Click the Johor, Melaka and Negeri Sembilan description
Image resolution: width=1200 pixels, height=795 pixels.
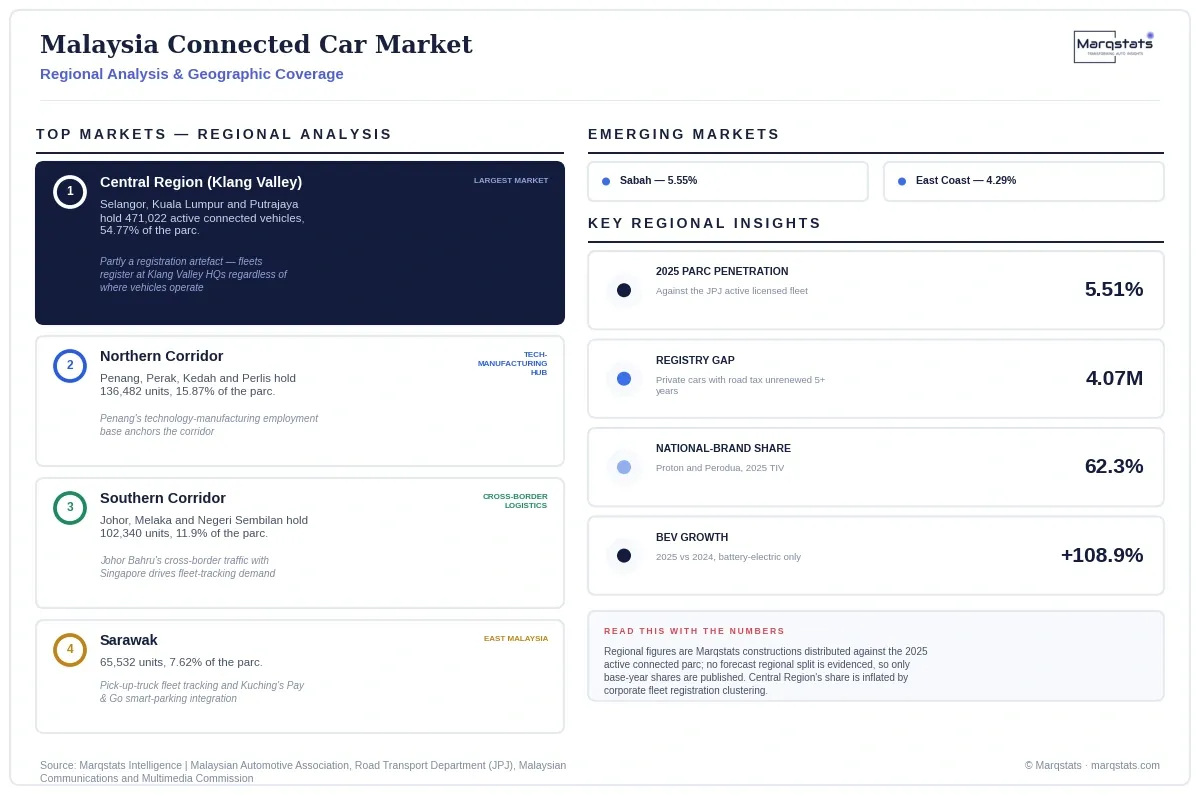click(x=204, y=527)
